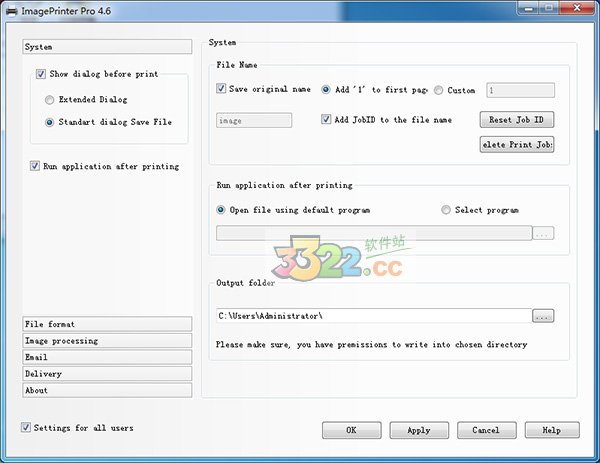
Task: Click the program path input field
Action: click(374, 233)
